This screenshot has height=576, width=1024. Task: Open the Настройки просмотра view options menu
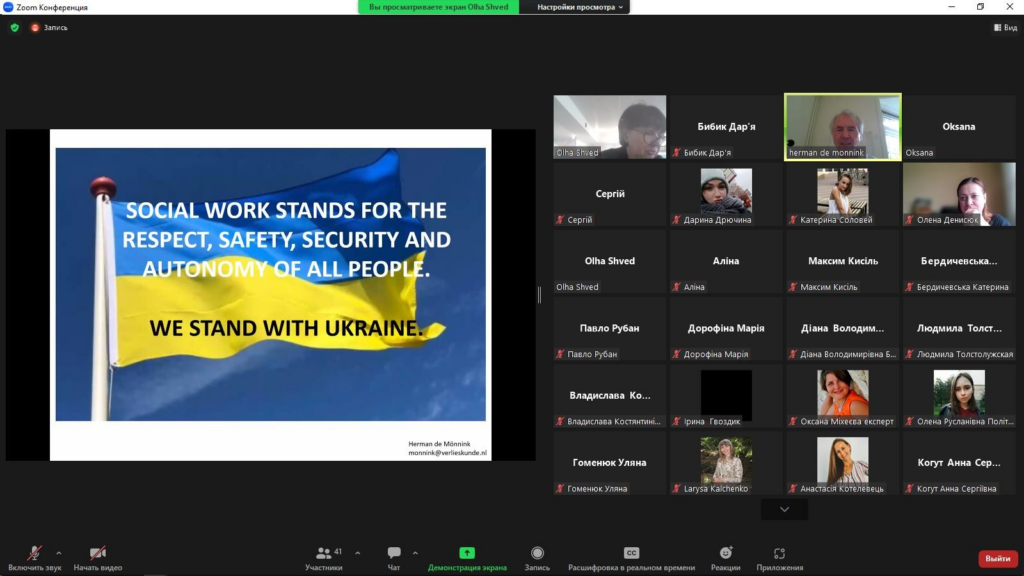(580, 7)
